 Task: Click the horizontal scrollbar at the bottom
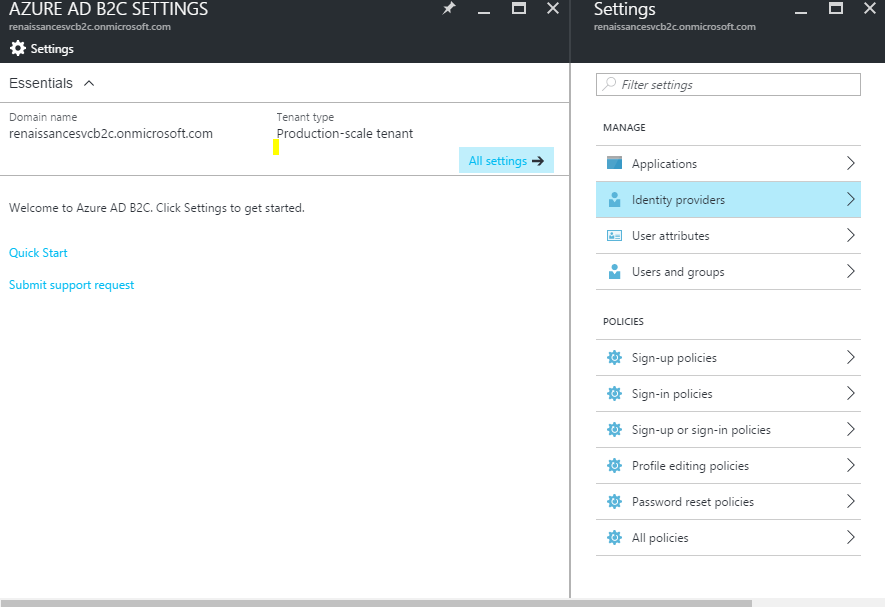click(x=375, y=602)
